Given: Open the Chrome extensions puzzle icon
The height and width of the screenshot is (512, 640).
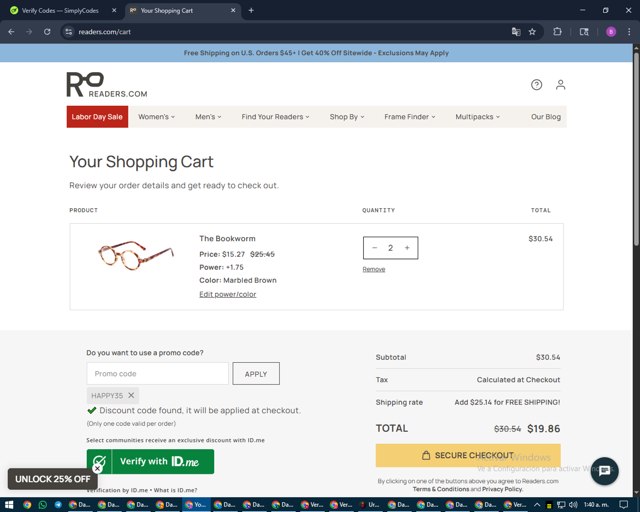Looking at the screenshot, I should pos(557,32).
